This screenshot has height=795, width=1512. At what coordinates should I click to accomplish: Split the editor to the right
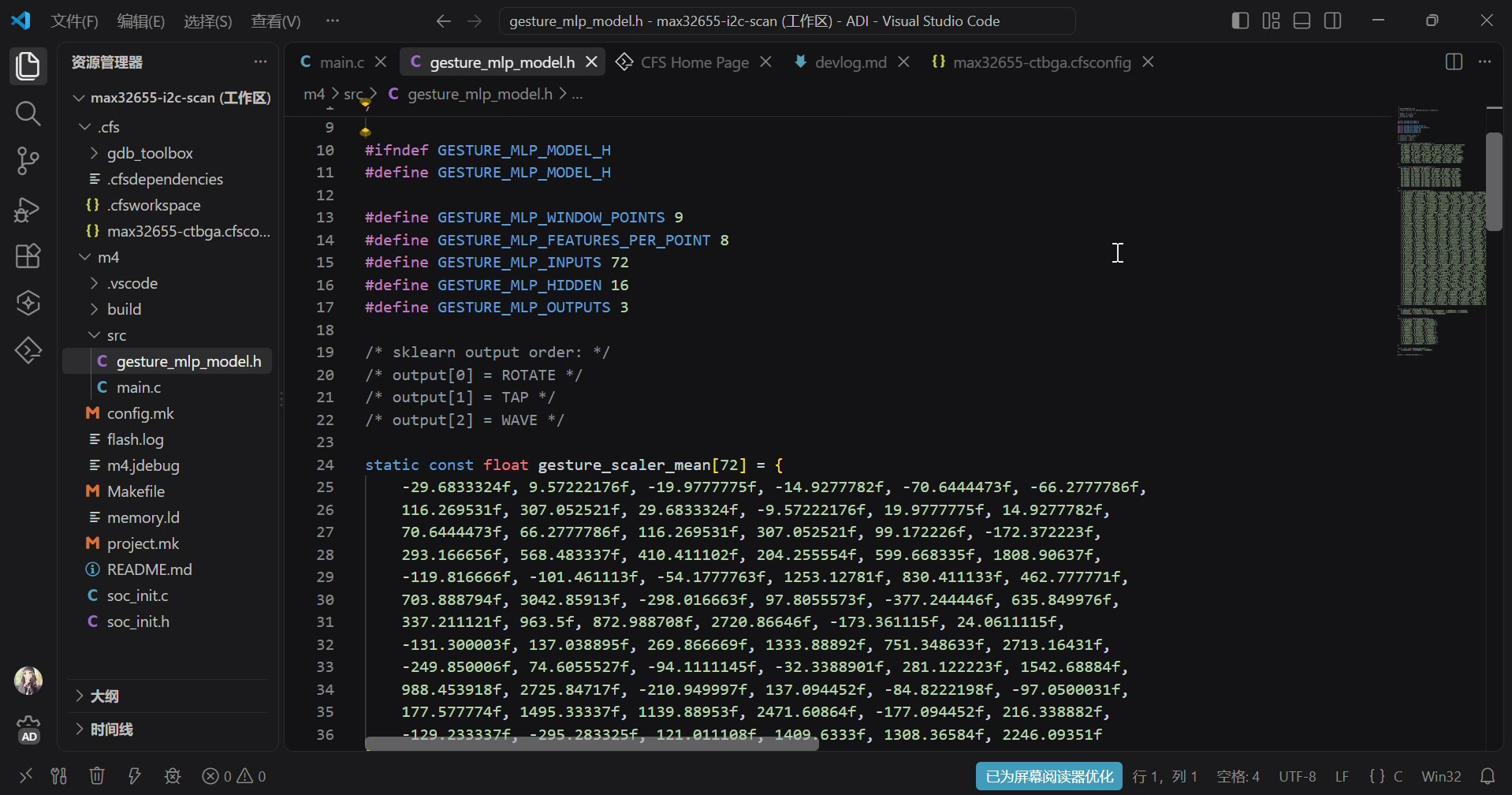(x=1454, y=62)
